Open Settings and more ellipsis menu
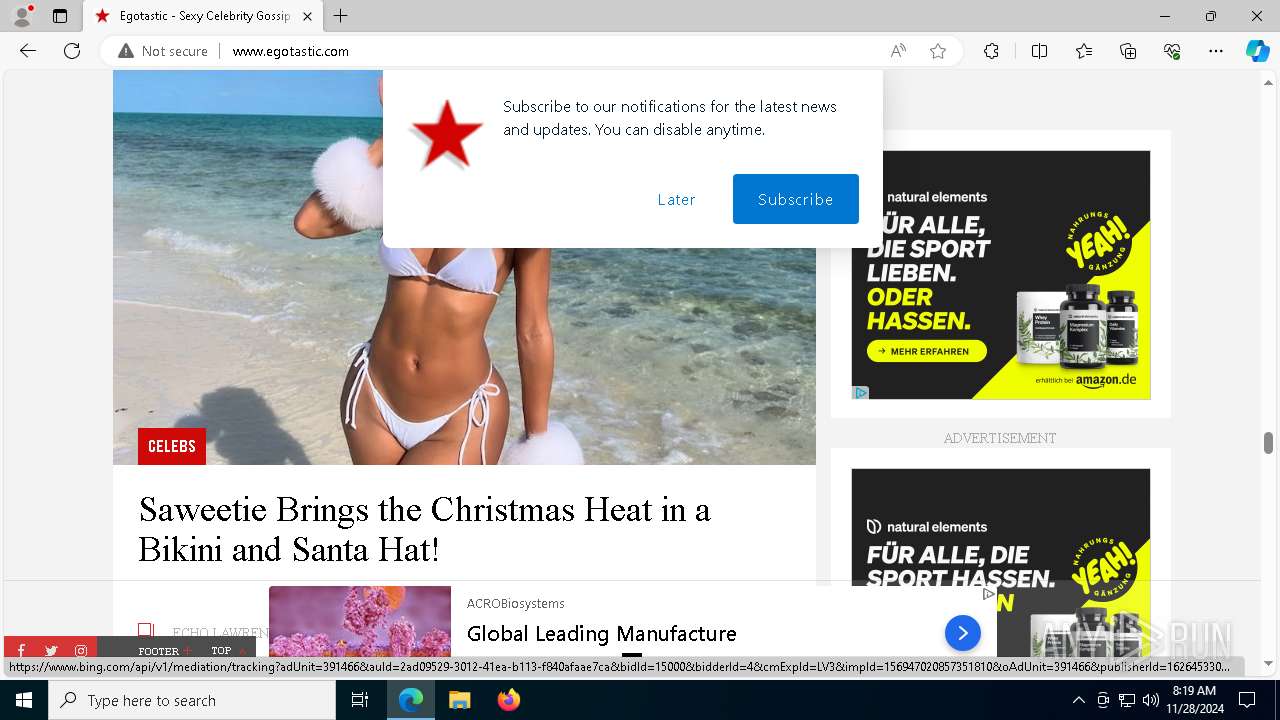Image resolution: width=1280 pixels, height=720 pixels. 1216,51
